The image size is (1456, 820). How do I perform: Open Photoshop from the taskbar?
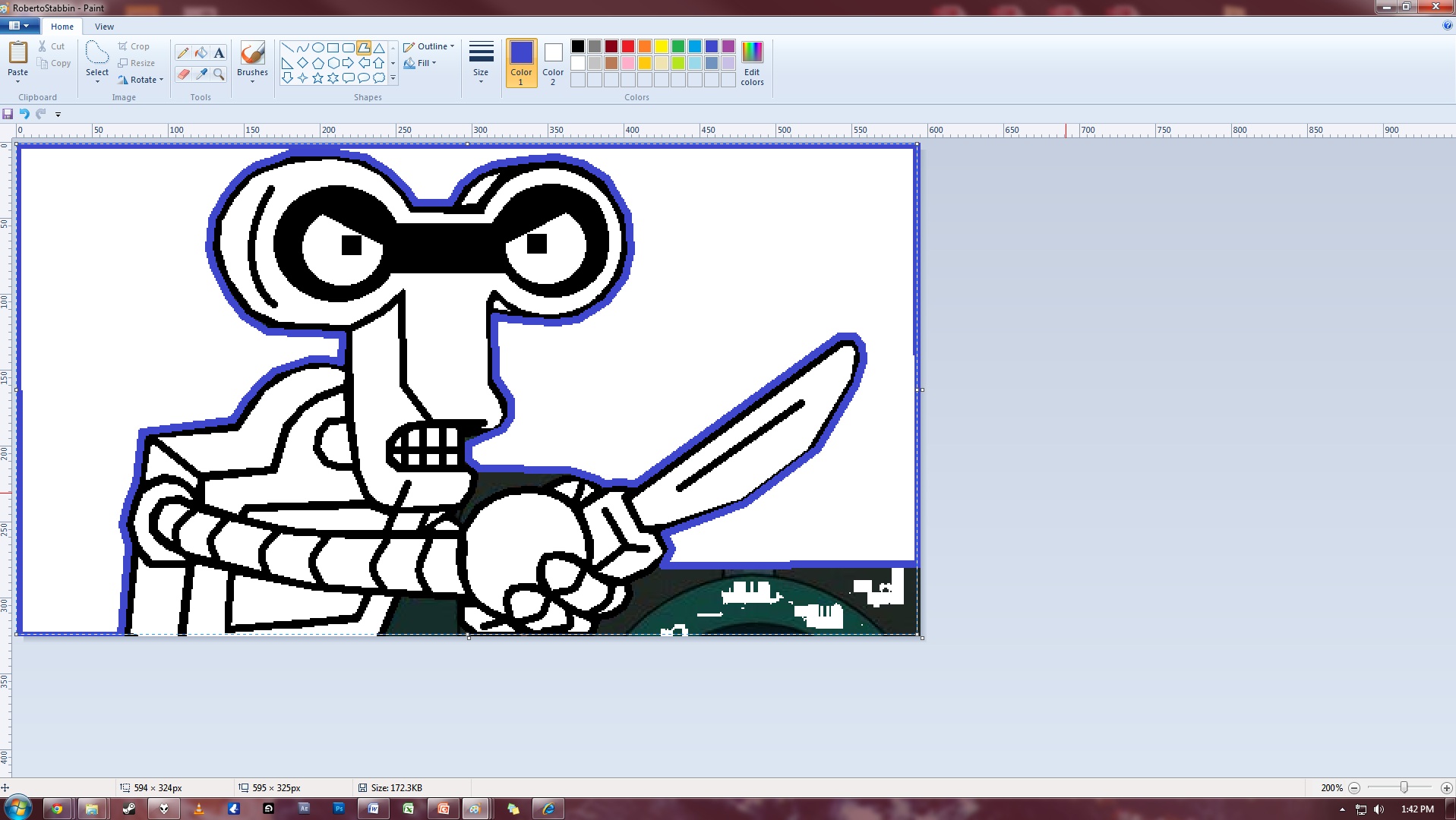click(x=339, y=809)
